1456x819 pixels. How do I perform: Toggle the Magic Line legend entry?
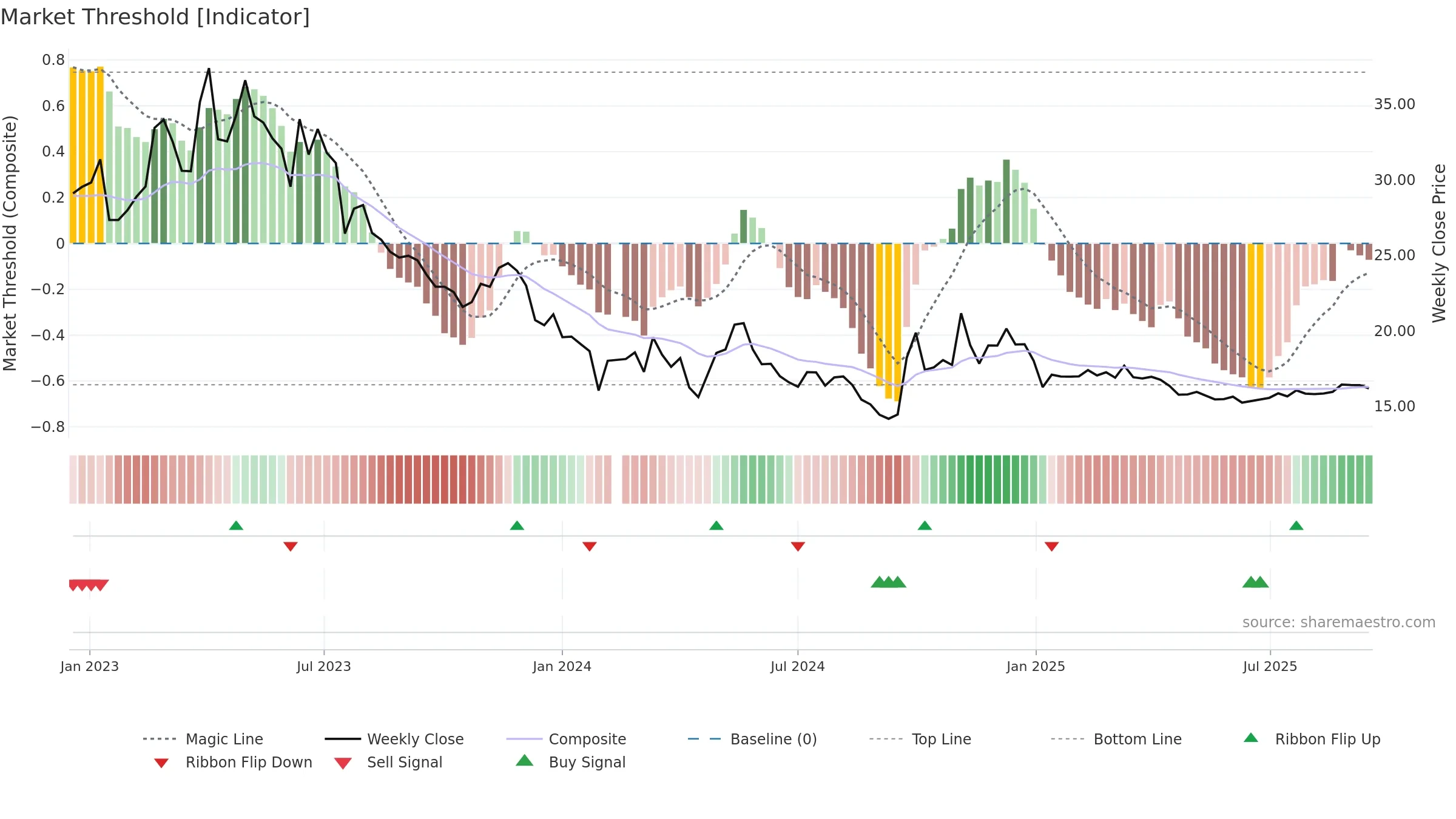203,739
